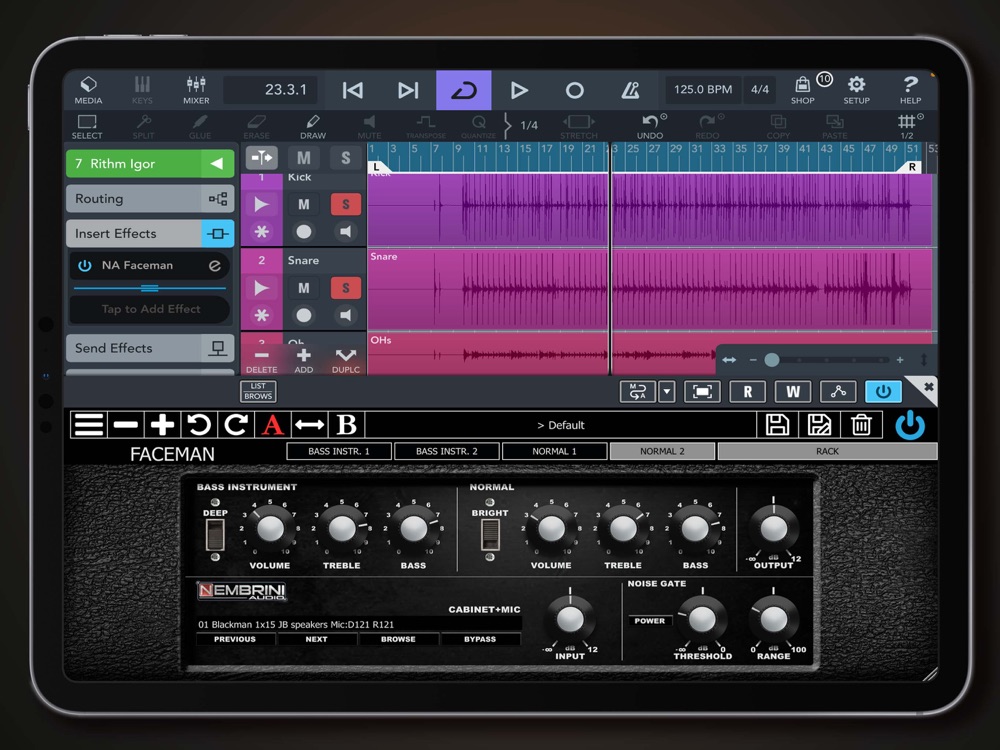Delete the selected track
Image resolution: width=1000 pixels, height=750 pixels.
pos(261,360)
